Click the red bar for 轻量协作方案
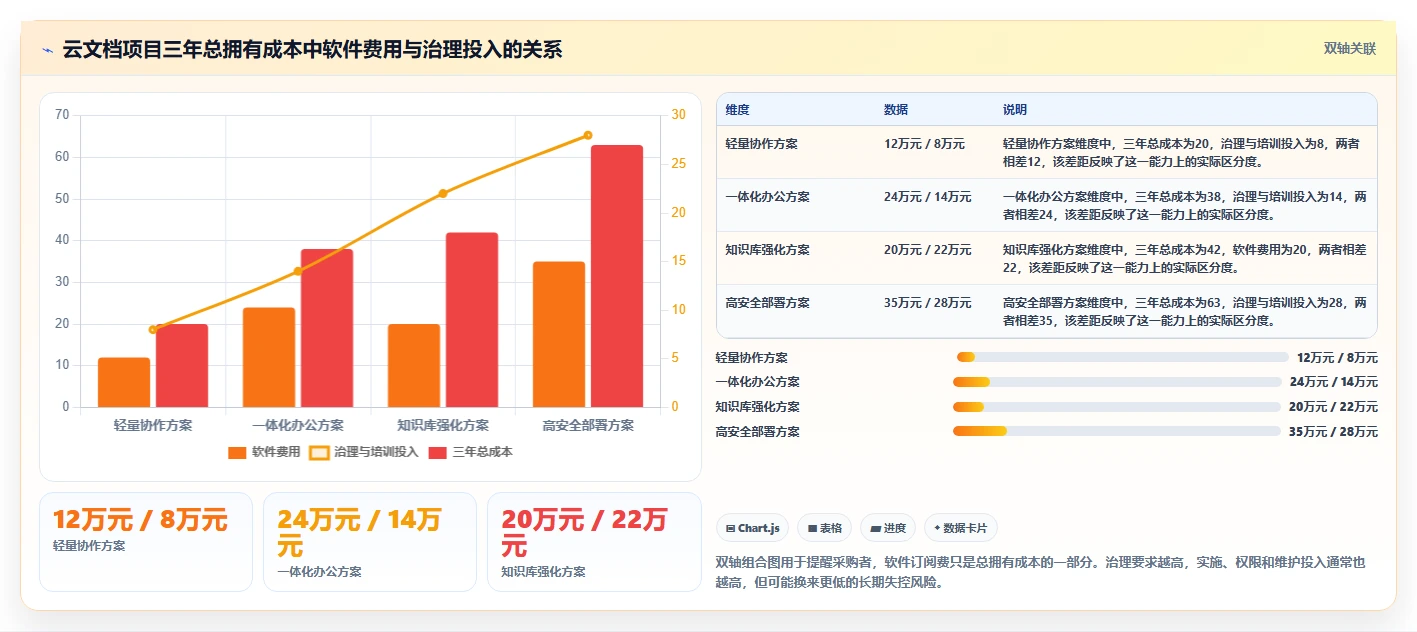 [x=182, y=365]
